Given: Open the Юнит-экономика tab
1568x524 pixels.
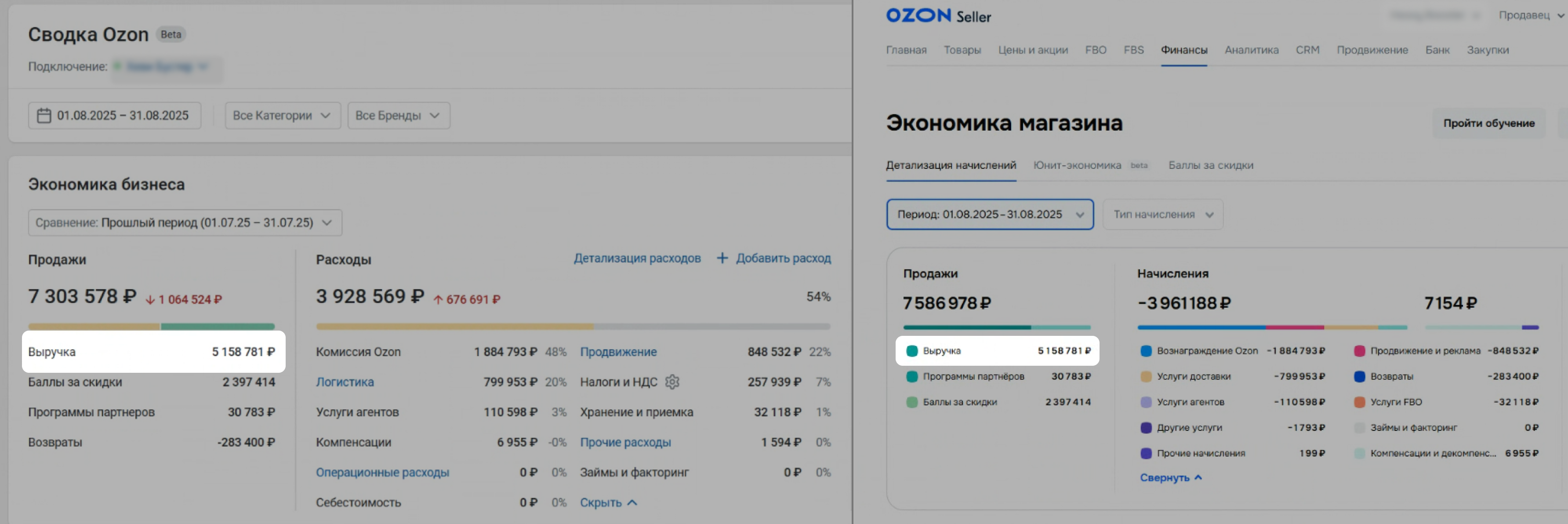Looking at the screenshot, I should coord(1077,166).
